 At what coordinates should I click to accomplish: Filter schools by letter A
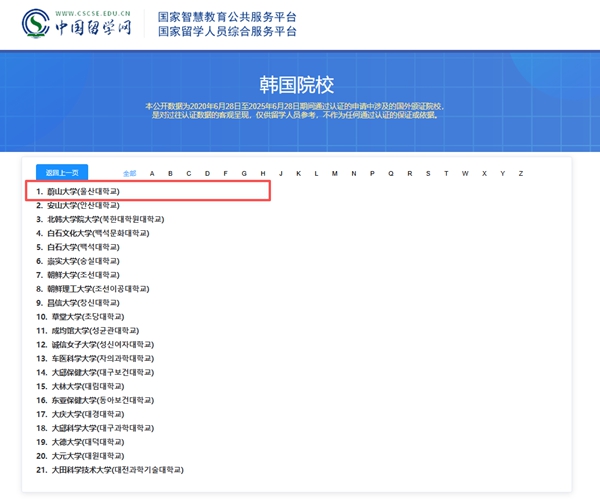click(152, 173)
